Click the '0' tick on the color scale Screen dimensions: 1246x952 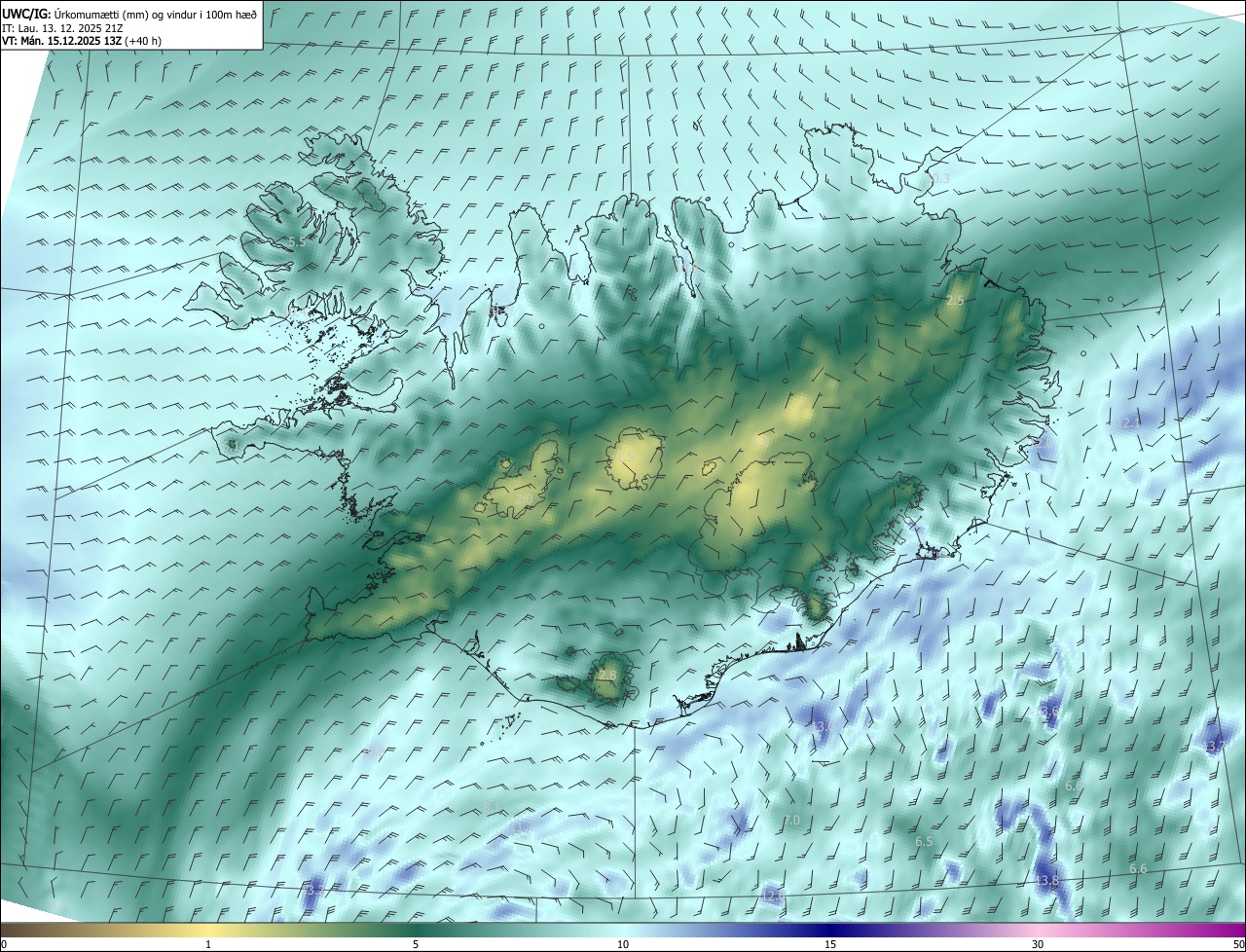(x=3, y=944)
